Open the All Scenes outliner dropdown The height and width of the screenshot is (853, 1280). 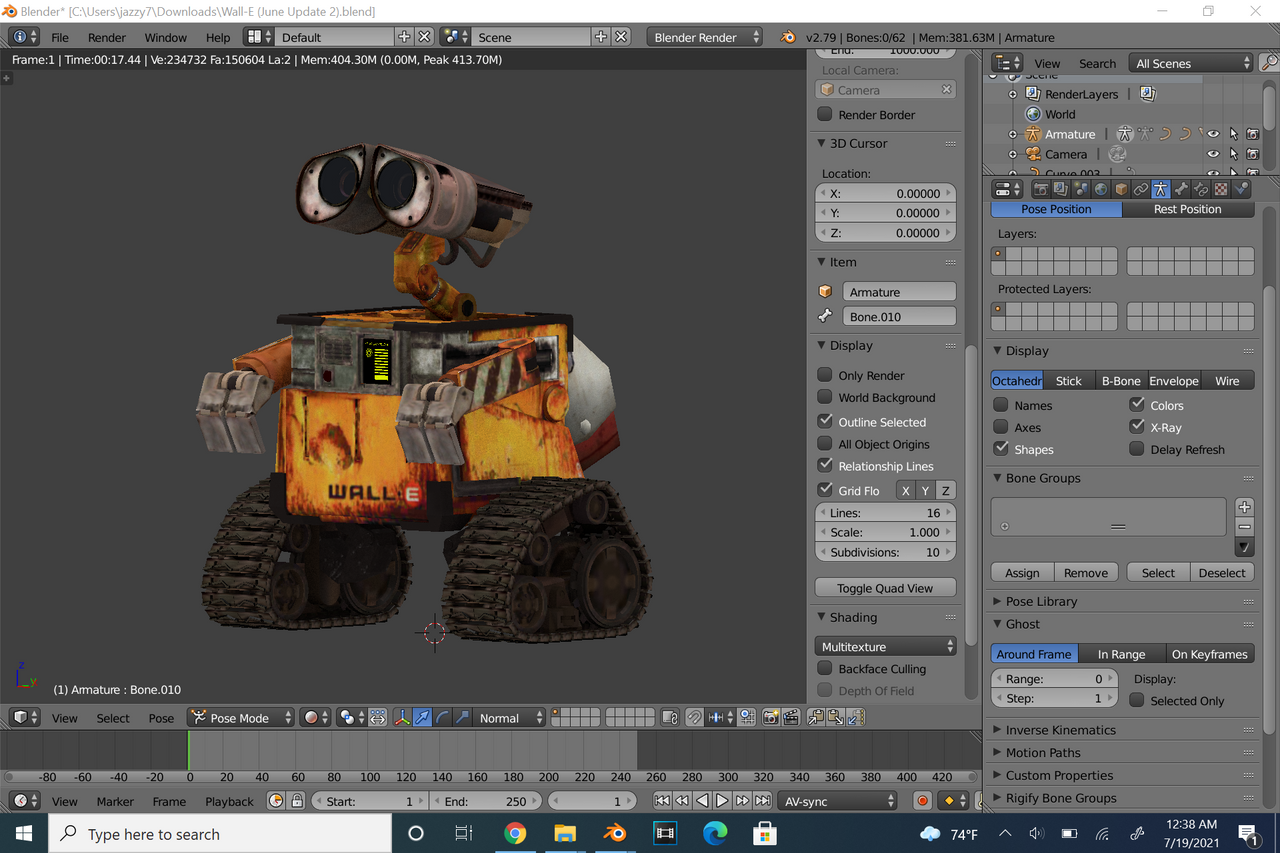pyautogui.click(x=1191, y=63)
